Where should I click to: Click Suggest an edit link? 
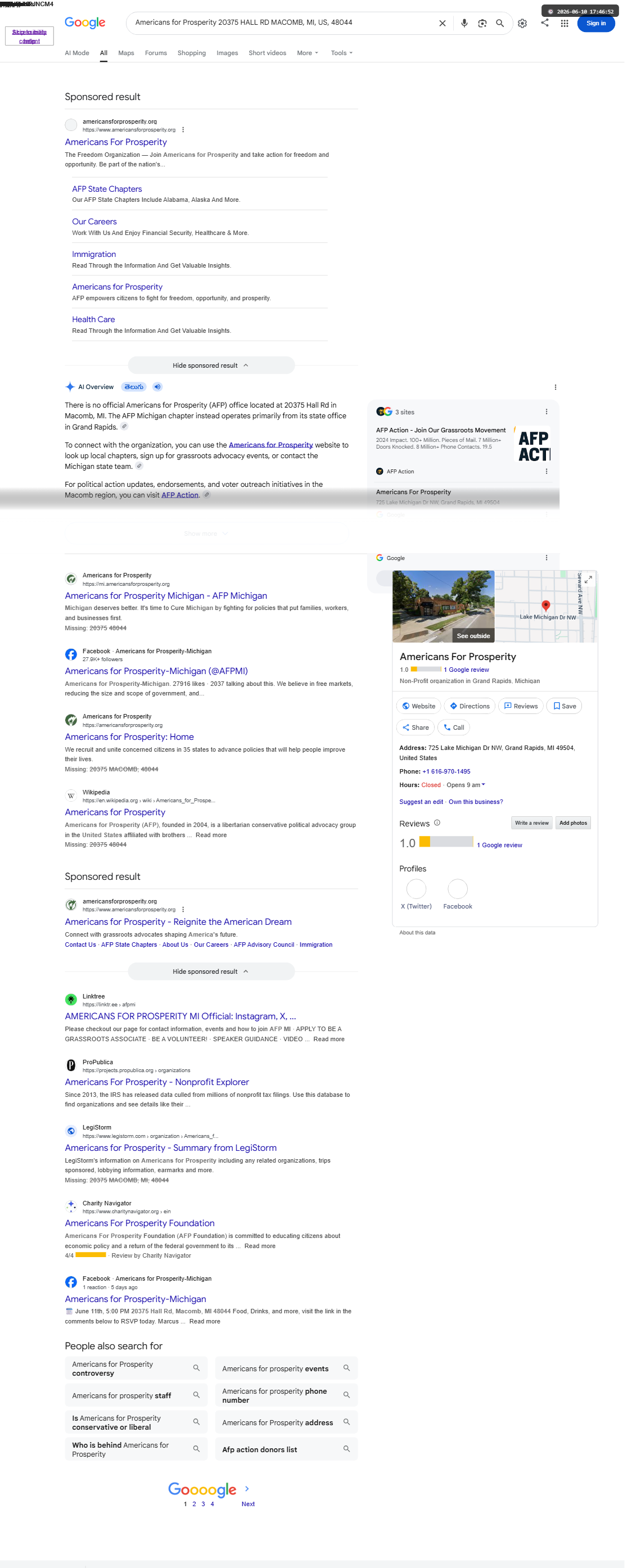click(x=421, y=802)
